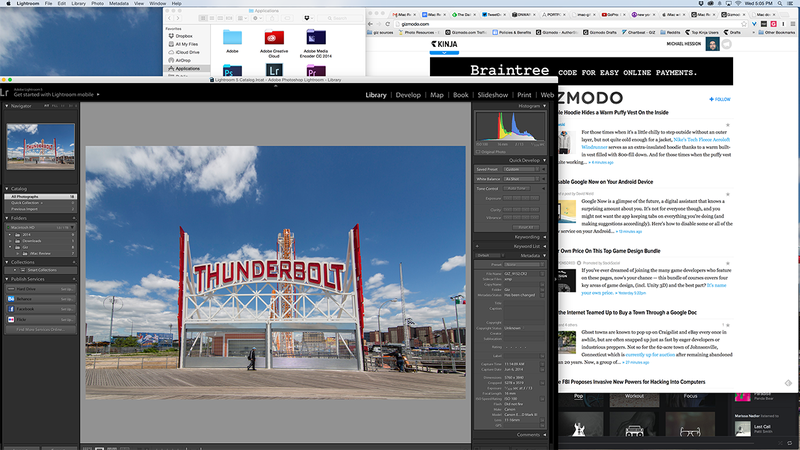The height and width of the screenshot is (450, 800).
Task: Set up Flickr publish service
Action: click(x=67, y=319)
